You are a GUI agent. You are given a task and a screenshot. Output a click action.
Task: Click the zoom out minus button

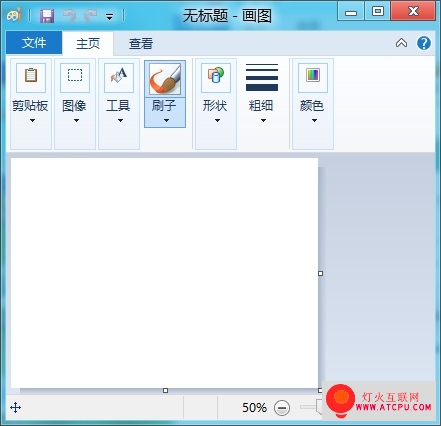(282, 408)
